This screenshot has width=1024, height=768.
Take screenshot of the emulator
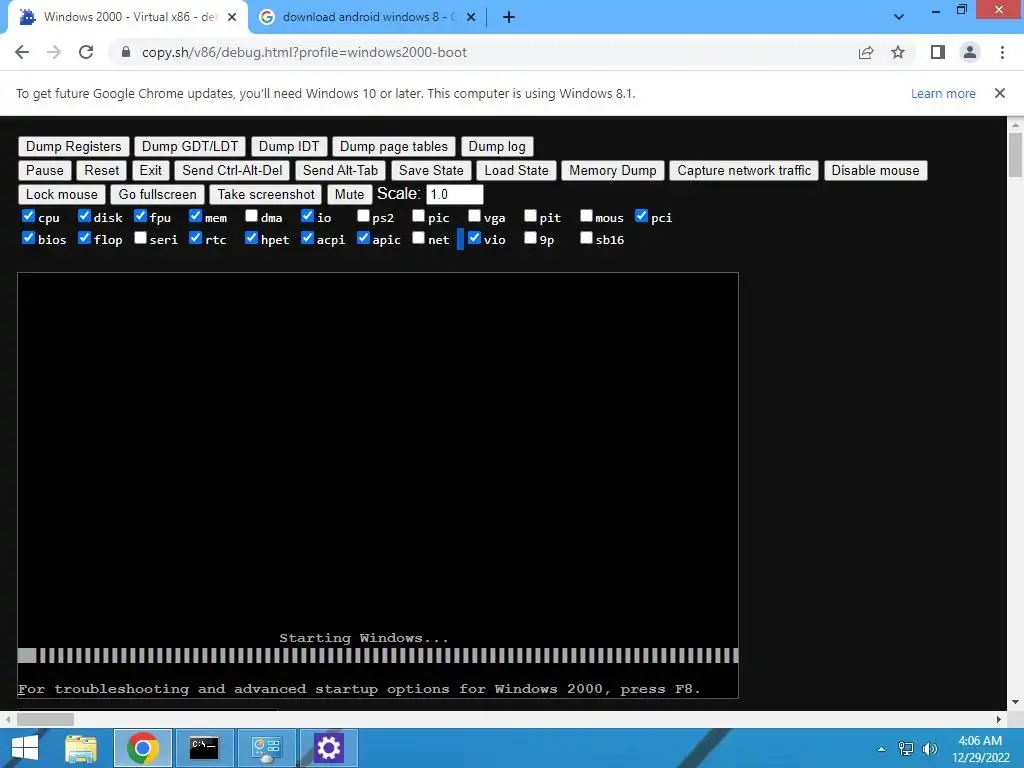coord(266,195)
